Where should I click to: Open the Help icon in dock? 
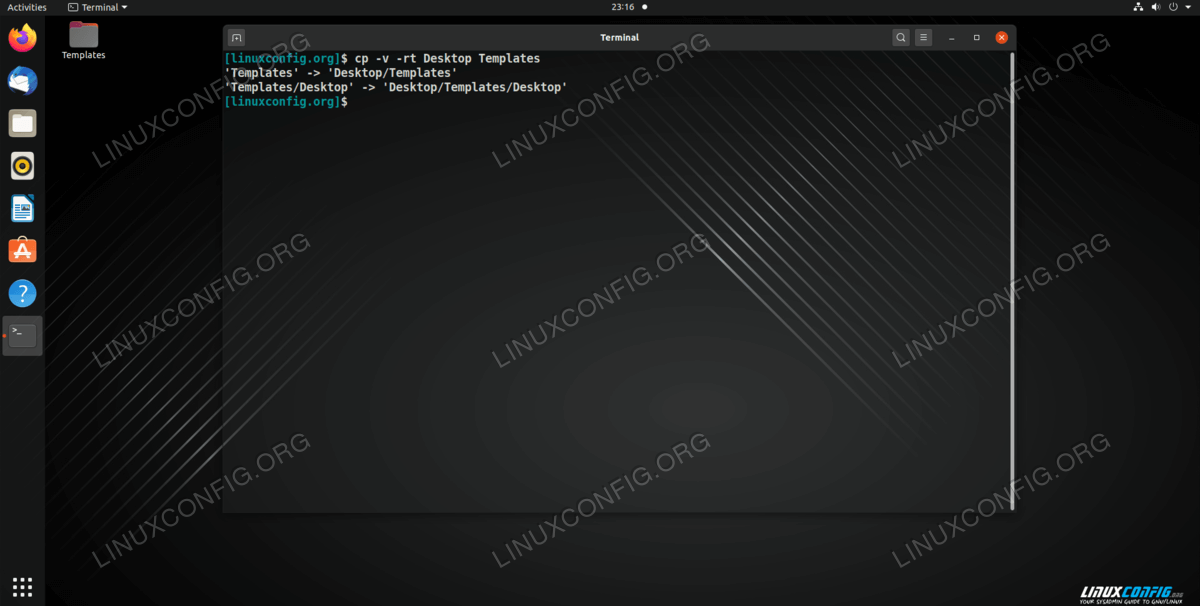(22, 293)
